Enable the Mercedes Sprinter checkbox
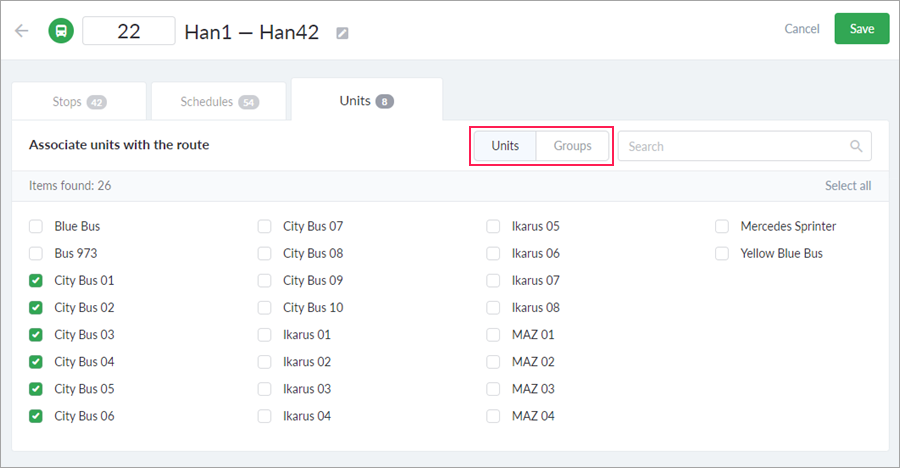900x468 pixels. point(721,226)
